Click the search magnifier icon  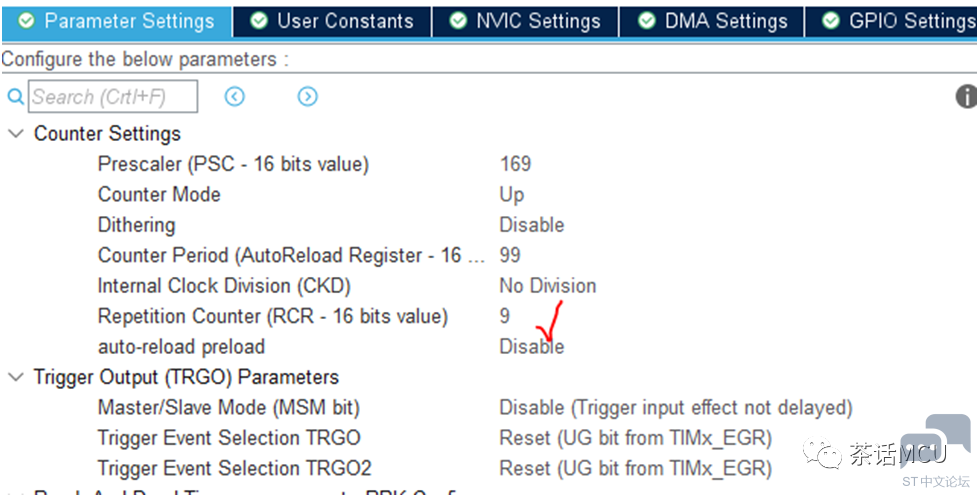click(15, 97)
